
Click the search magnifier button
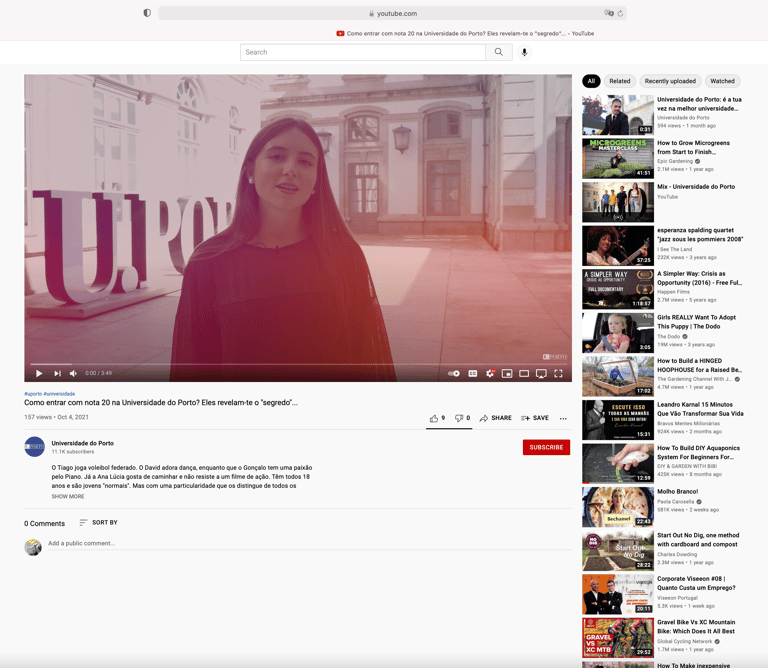click(x=499, y=52)
